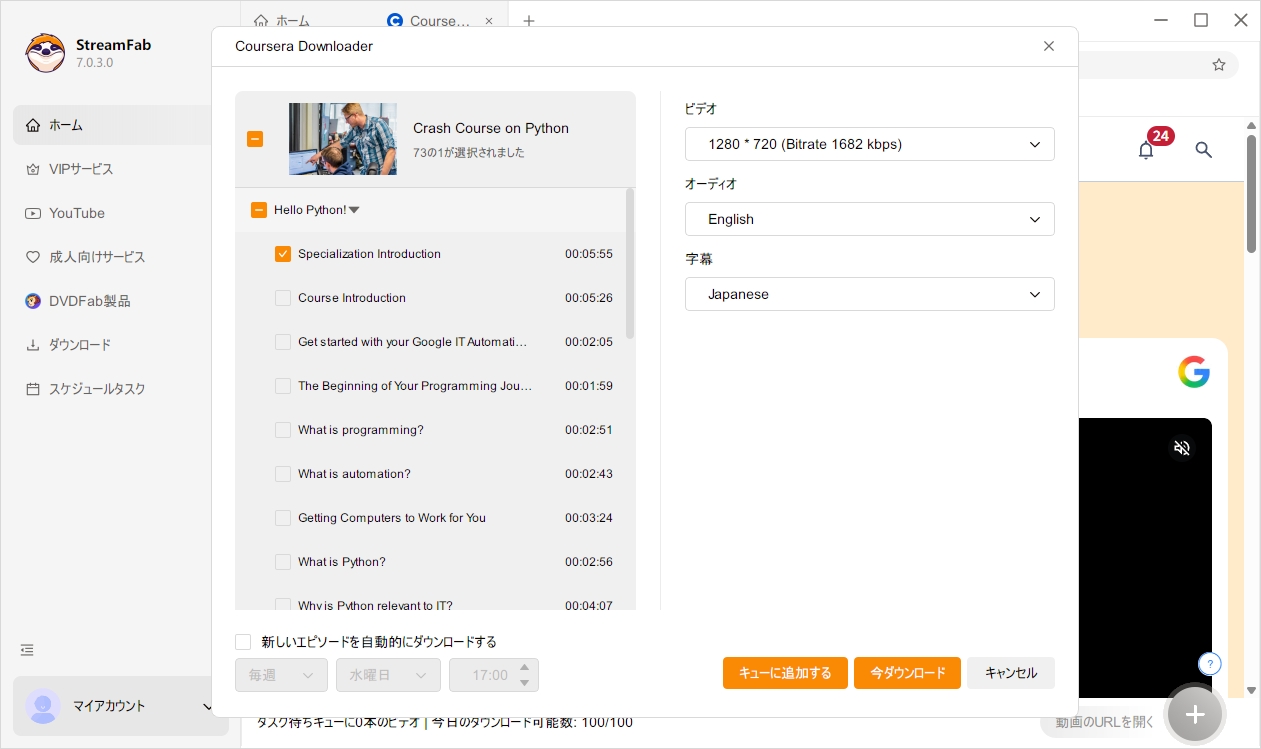Screen dimensions: 1261x749
Task: Click the round plus add button
Action: [x=1195, y=714]
